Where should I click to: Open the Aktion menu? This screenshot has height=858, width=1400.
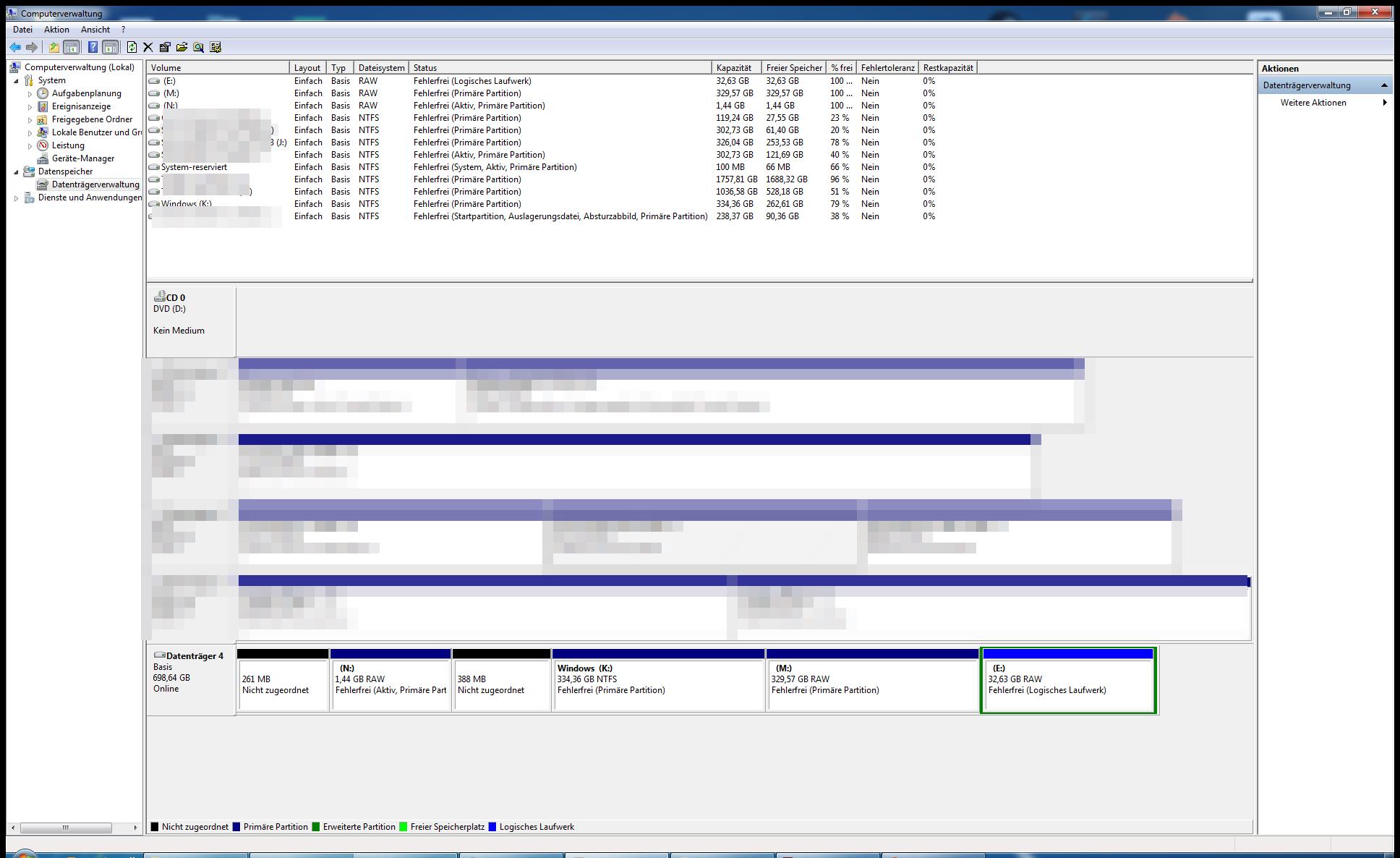pyautogui.click(x=56, y=30)
